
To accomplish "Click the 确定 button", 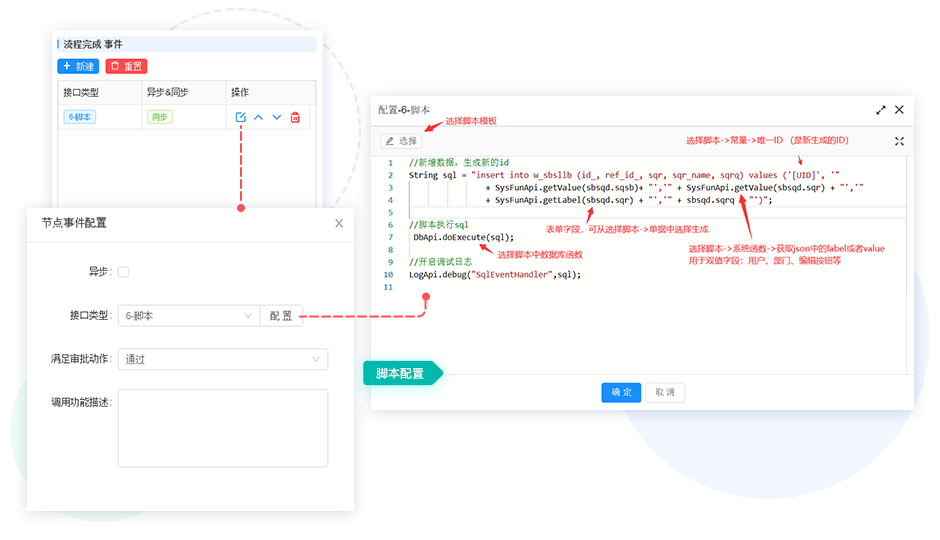I will (621, 393).
